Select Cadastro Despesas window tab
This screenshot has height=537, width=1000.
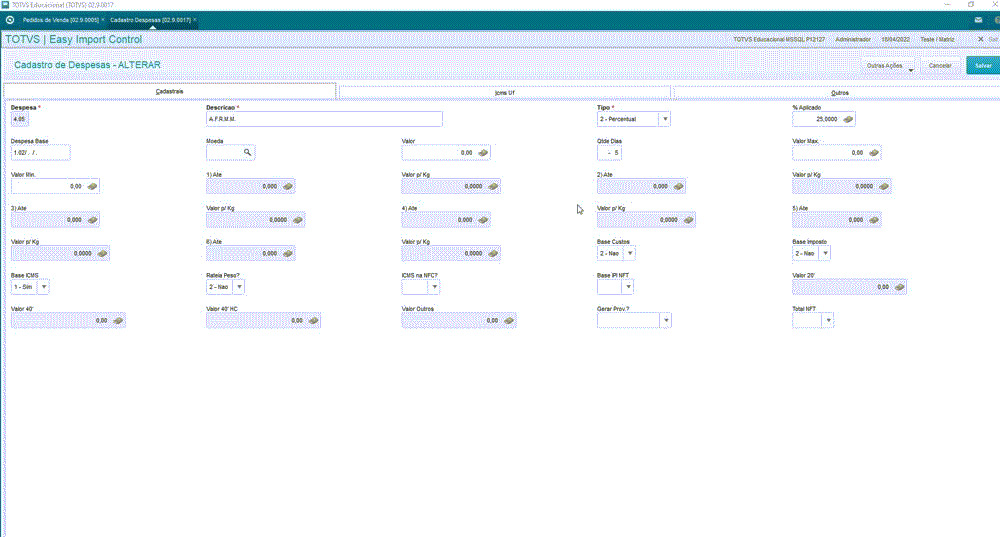pos(151,20)
